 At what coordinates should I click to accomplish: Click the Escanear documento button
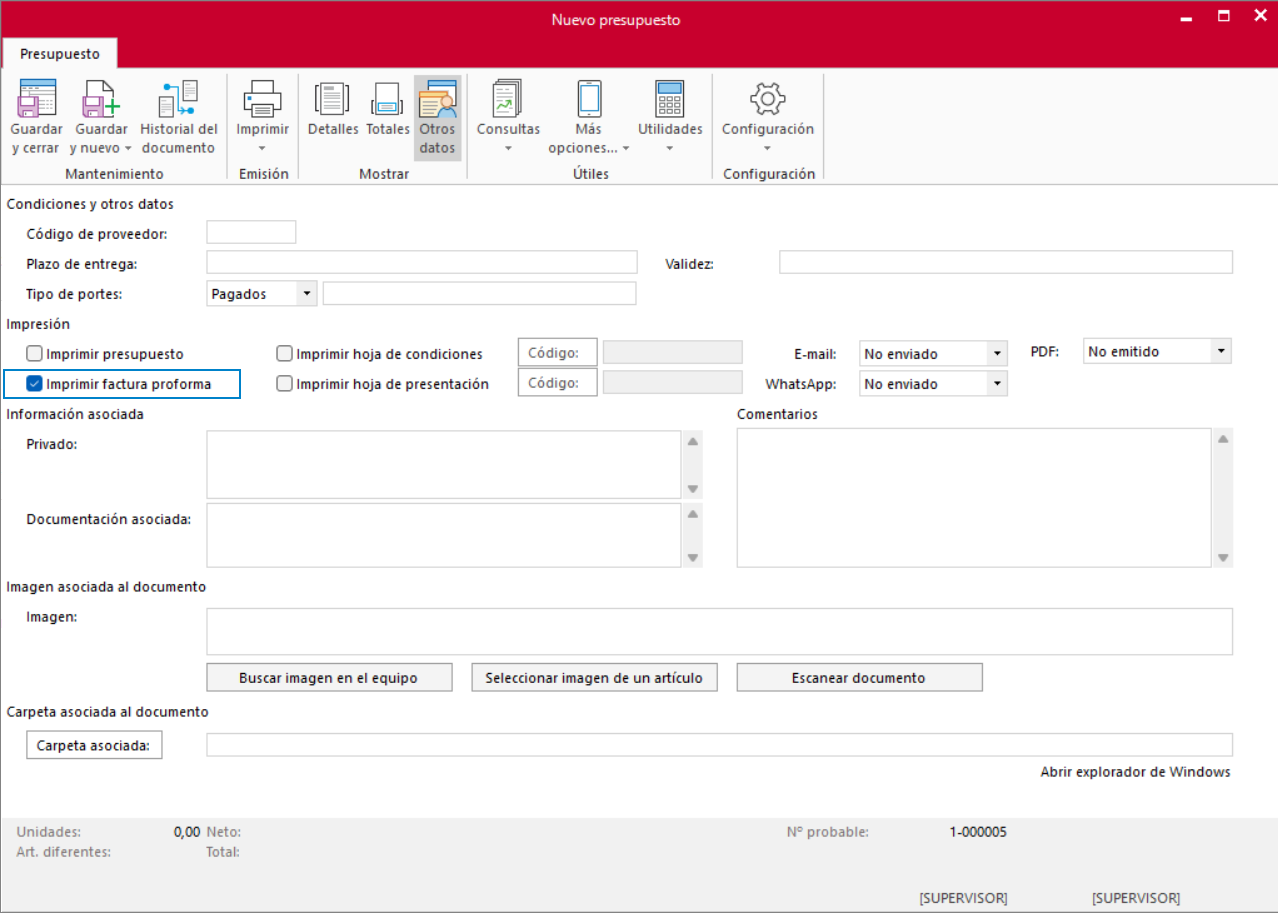tap(859, 677)
